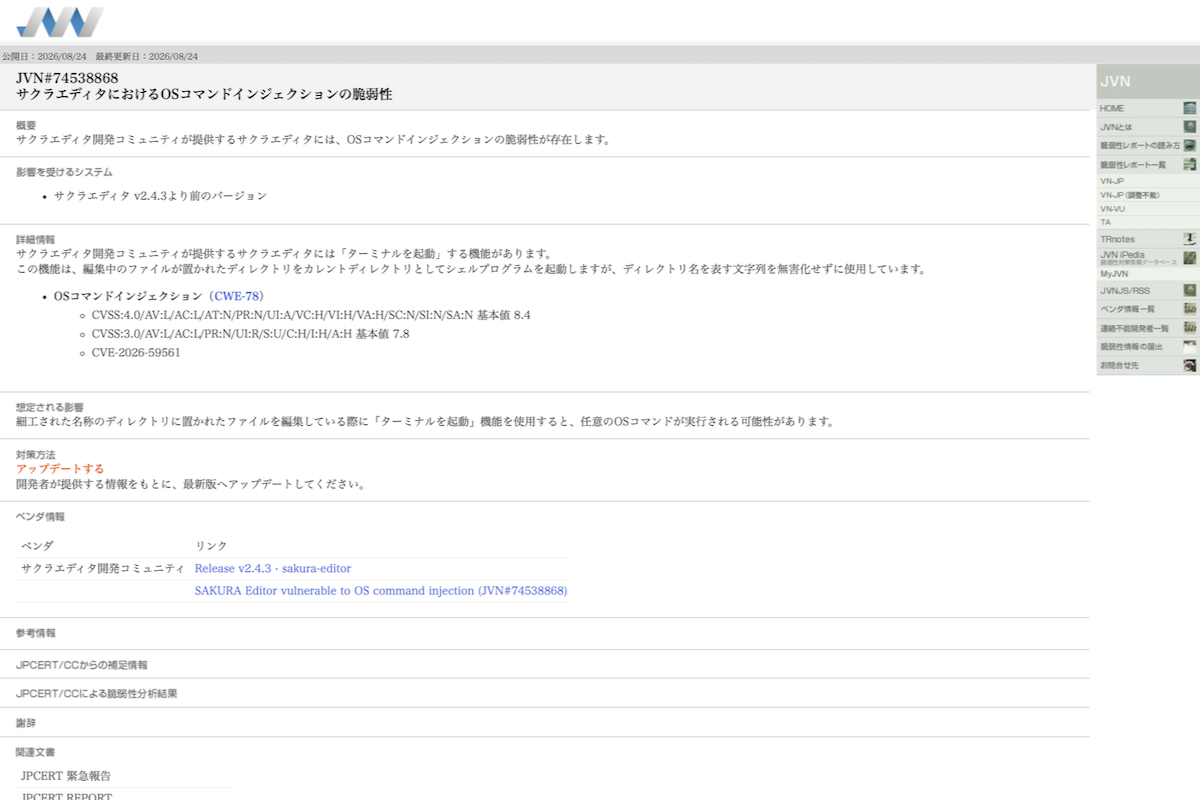This screenshot has height=800, width=1200.
Task: Click the 概要 section heading
Action: pyautogui.click(x=26, y=126)
